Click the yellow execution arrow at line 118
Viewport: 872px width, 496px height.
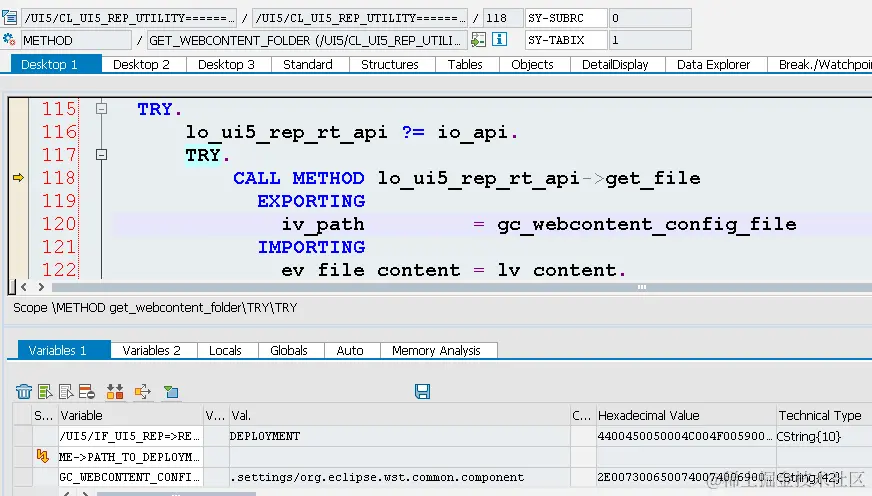[18, 177]
